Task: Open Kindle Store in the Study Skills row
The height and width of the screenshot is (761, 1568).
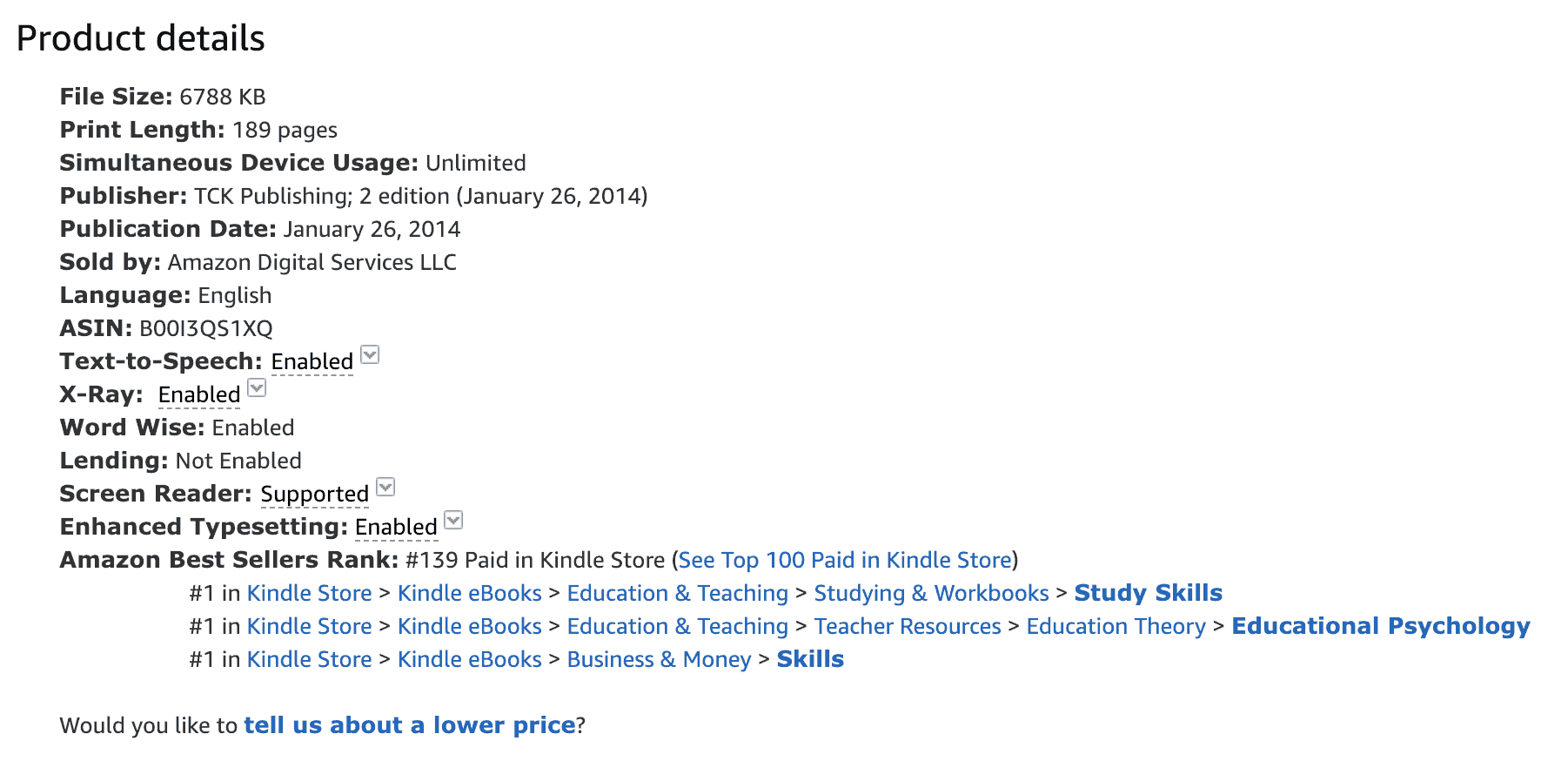Action: [310, 593]
